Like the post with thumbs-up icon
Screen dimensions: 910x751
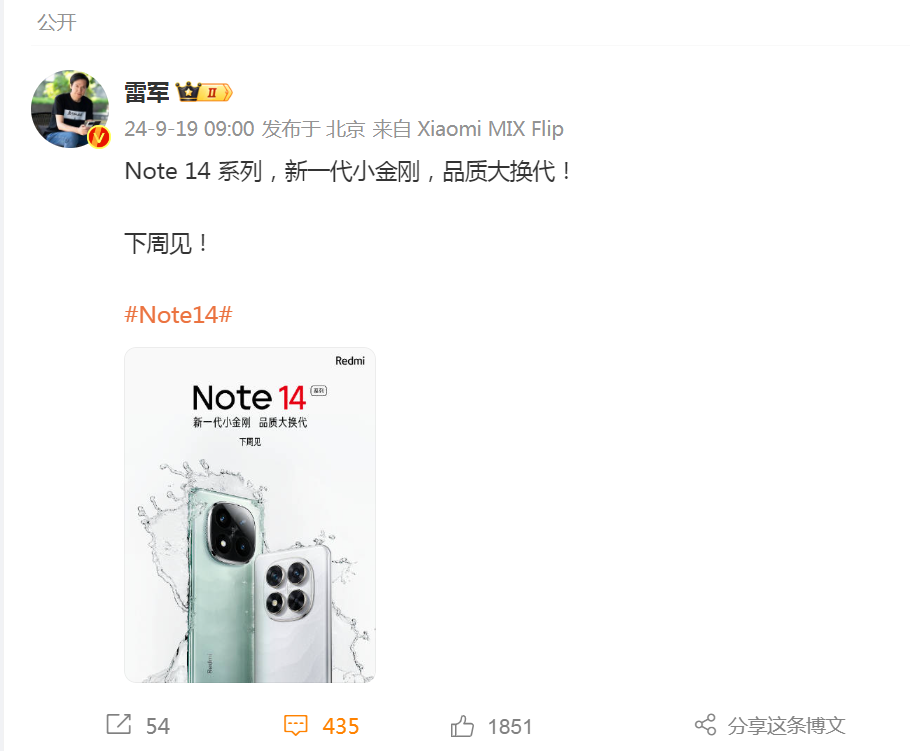pyautogui.click(x=462, y=725)
